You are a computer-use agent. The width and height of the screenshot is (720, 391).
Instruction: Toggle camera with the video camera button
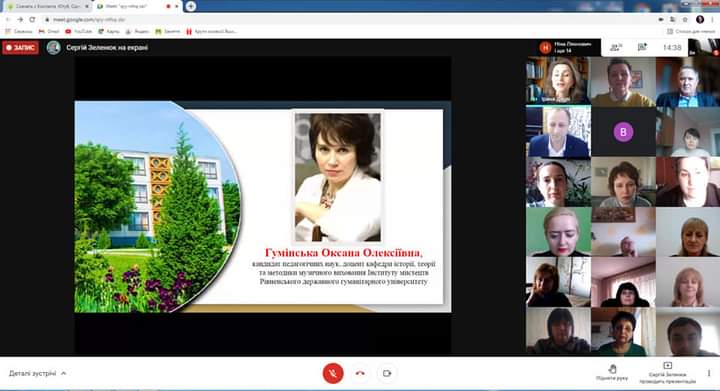[x=387, y=374]
